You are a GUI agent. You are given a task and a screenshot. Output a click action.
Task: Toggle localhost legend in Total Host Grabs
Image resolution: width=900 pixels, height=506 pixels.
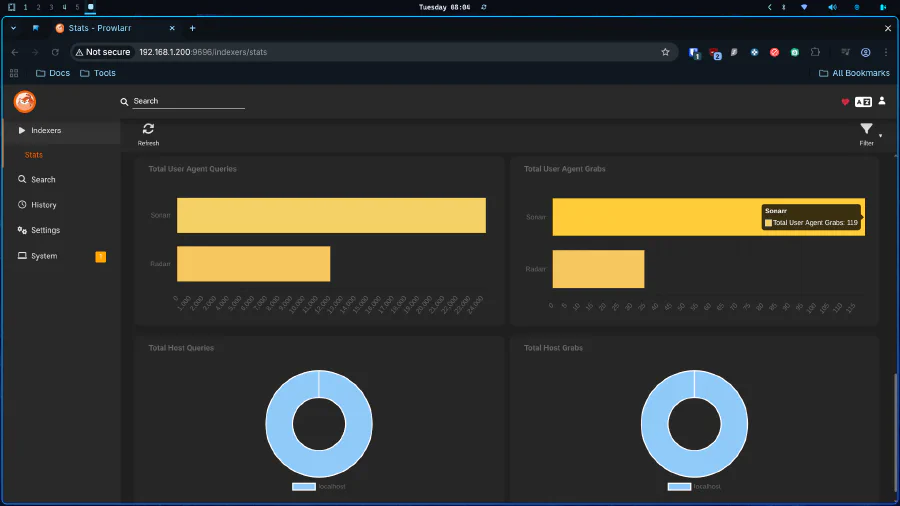(x=693, y=486)
